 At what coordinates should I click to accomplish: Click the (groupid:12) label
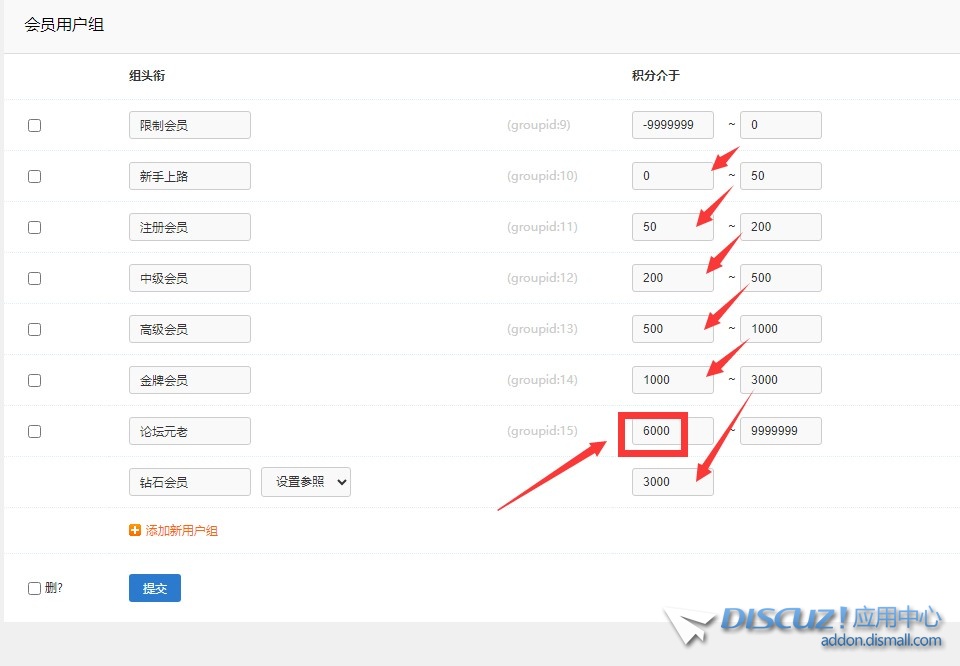point(542,278)
